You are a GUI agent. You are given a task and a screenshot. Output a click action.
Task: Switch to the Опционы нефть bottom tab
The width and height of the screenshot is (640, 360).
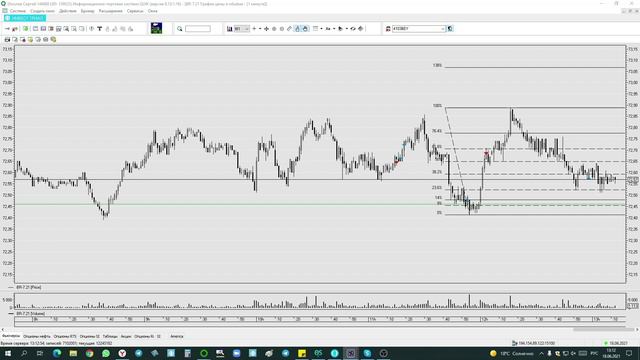tap(37, 336)
